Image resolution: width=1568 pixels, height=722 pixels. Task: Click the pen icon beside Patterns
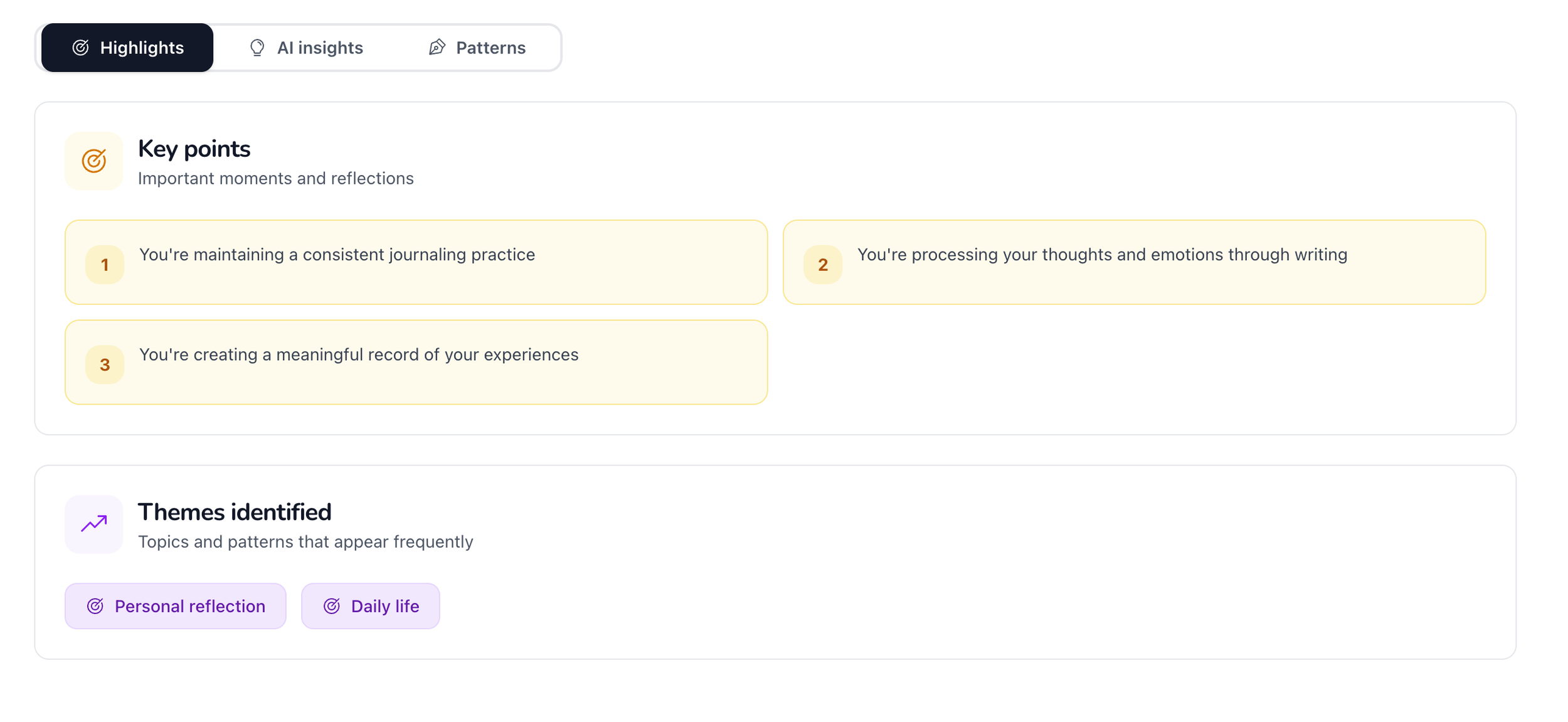click(437, 48)
